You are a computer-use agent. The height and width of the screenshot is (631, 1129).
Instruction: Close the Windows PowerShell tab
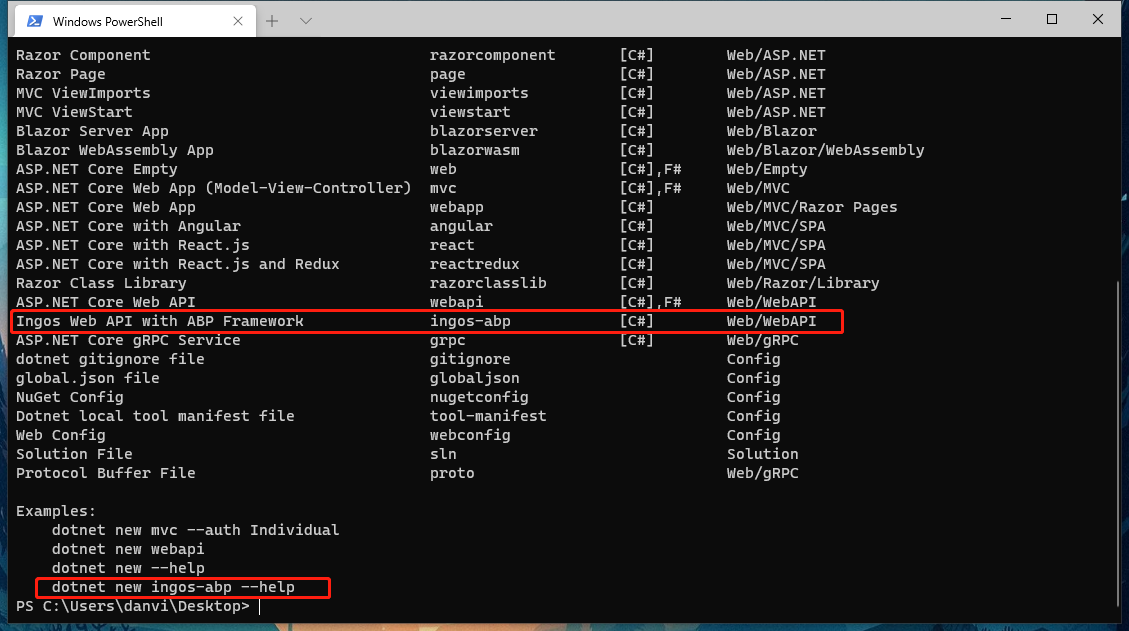tap(238, 21)
